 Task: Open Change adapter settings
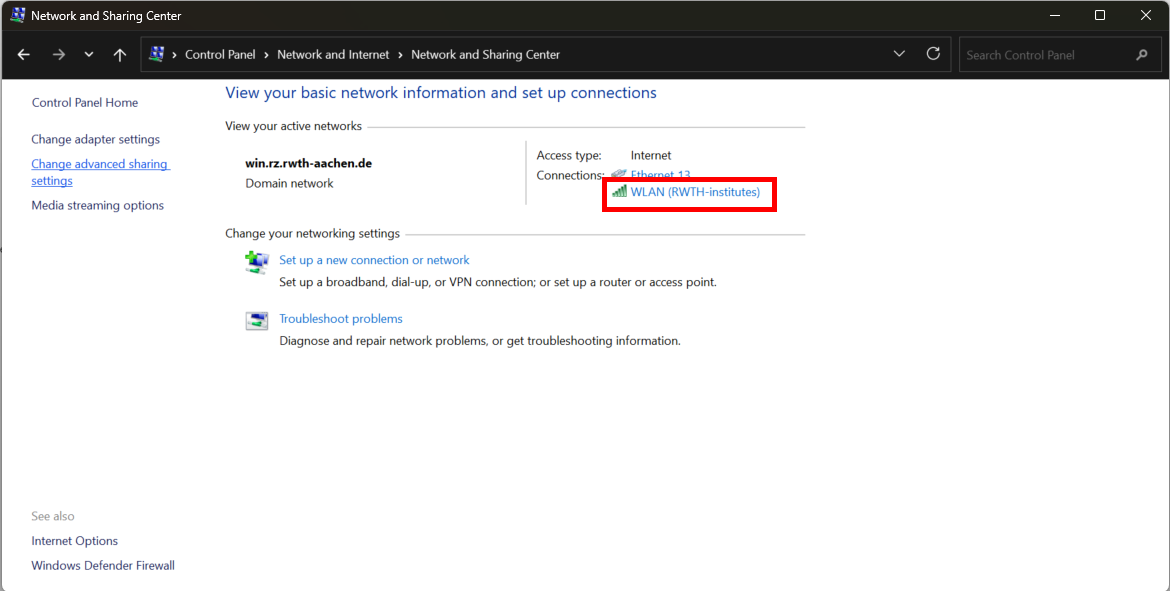pyautogui.click(x=95, y=139)
